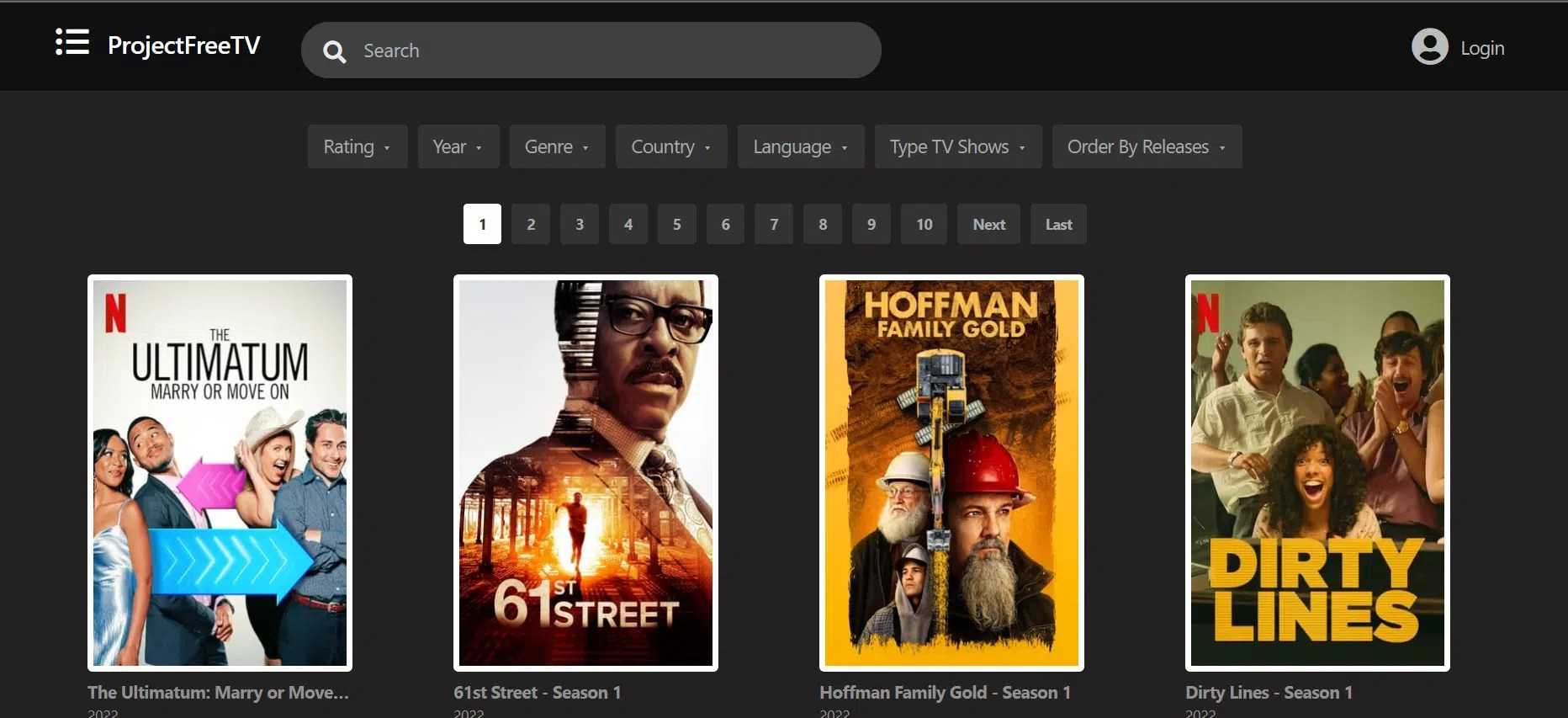Open the hamburger list menu icon
This screenshot has height=718, width=1568.
[72, 42]
